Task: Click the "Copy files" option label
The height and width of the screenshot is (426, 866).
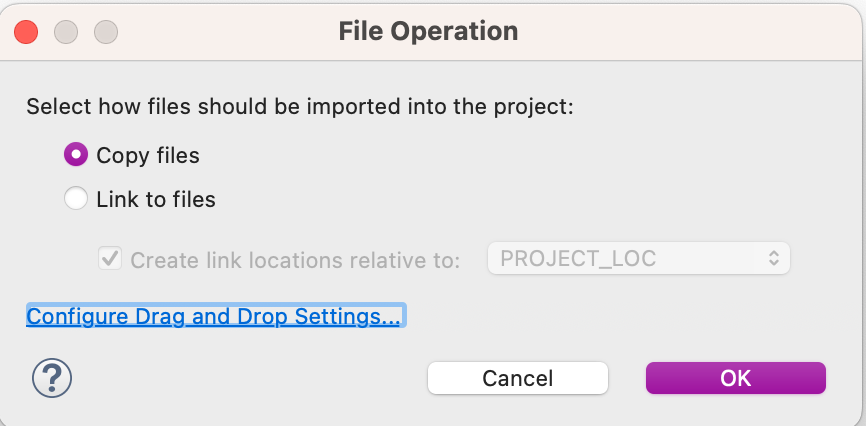Action: coord(148,155)
